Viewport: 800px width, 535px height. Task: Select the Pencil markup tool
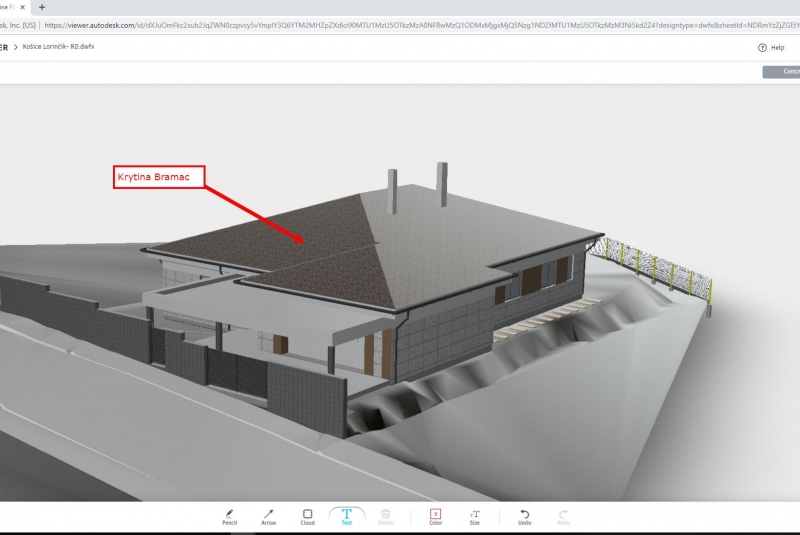click(230, 517)
